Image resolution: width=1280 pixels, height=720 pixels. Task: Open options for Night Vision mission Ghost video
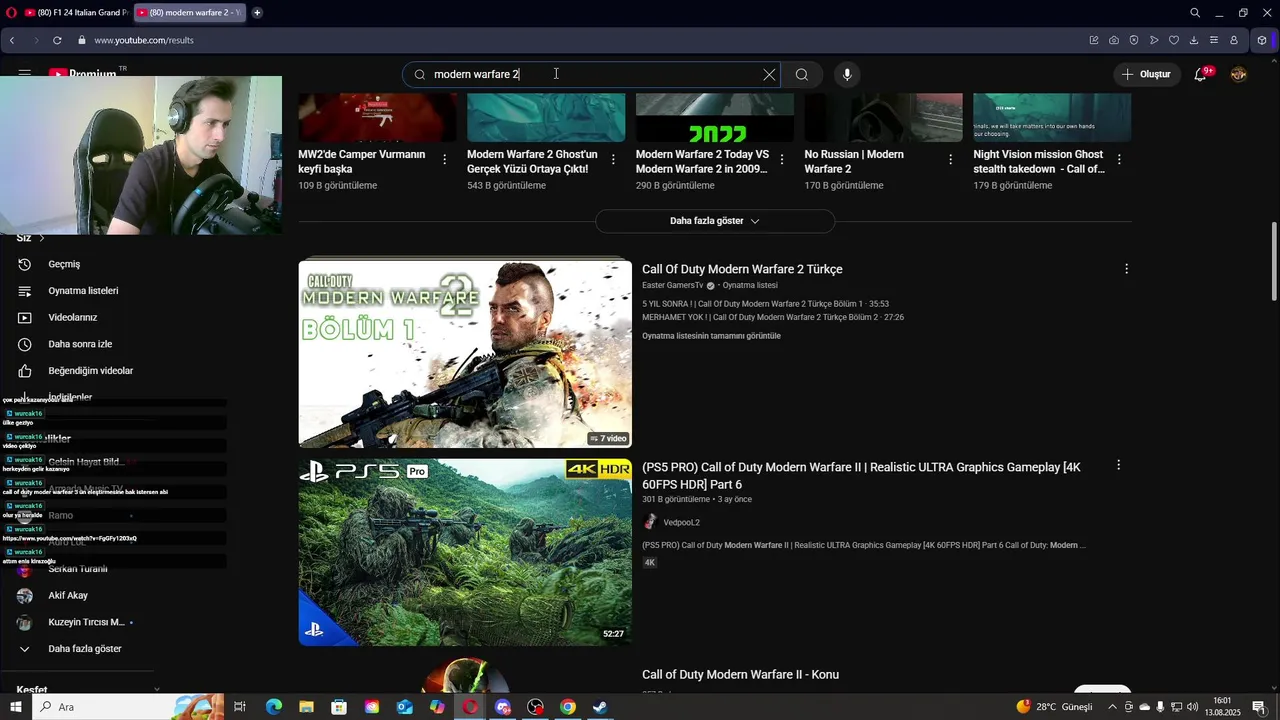pyautogui.click(x=1119, y=160)
